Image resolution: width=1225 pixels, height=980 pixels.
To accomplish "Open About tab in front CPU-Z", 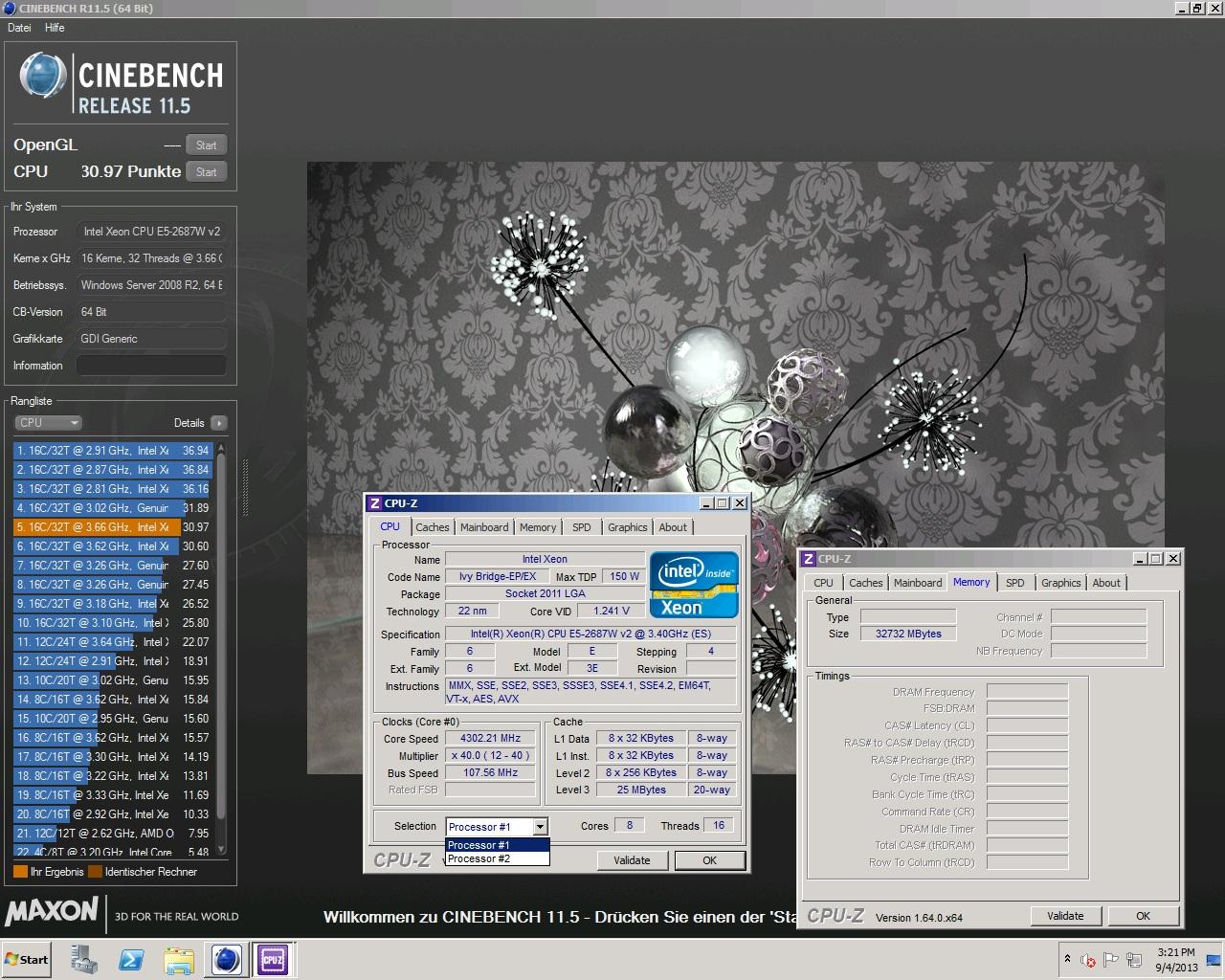I will pyautogui.click(x=673, y=527).
